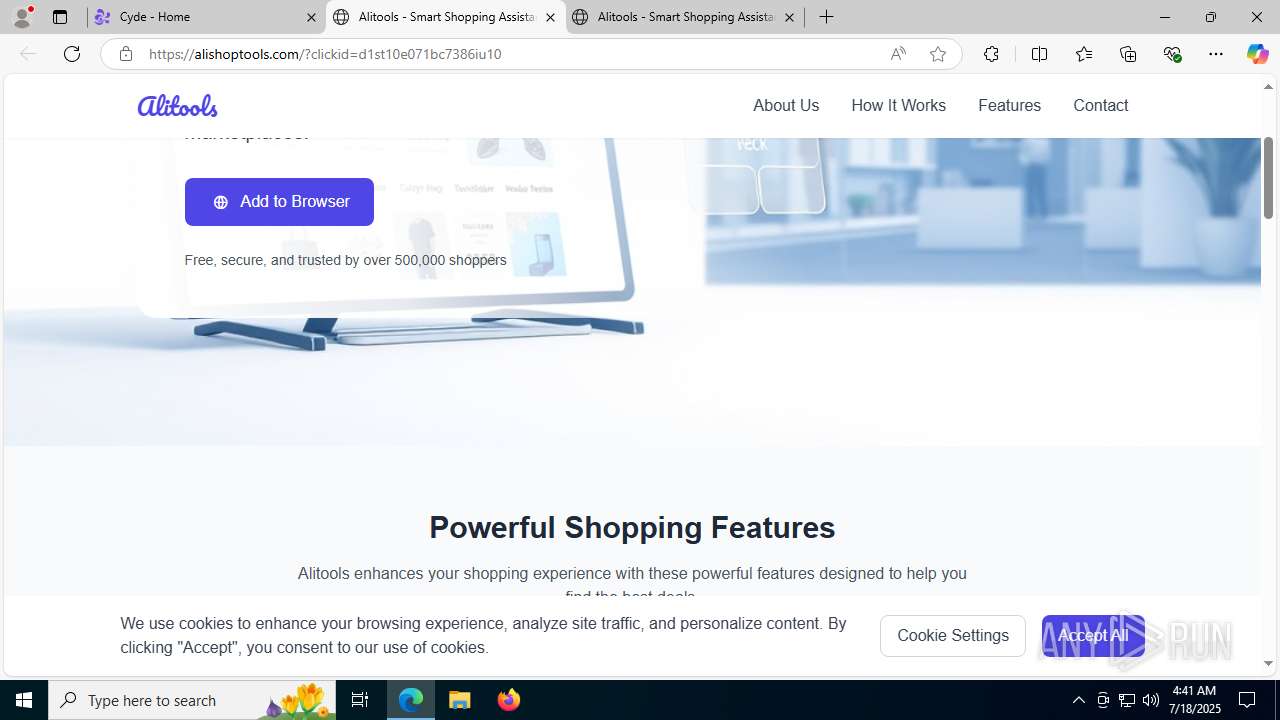Enable split screen view
The height and width of the screenshot is (720, 1280).
coord(1039,54)
